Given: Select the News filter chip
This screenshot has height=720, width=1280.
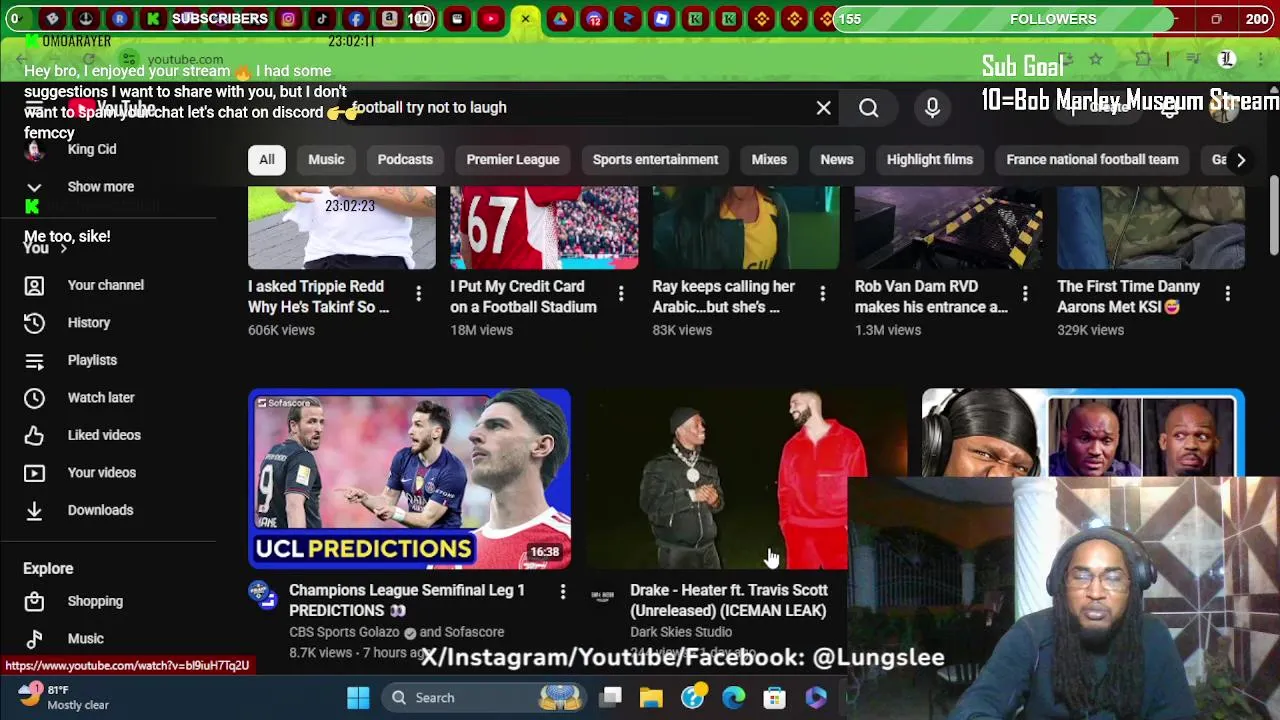Looking at the screenshot, I should pos(837,160).
